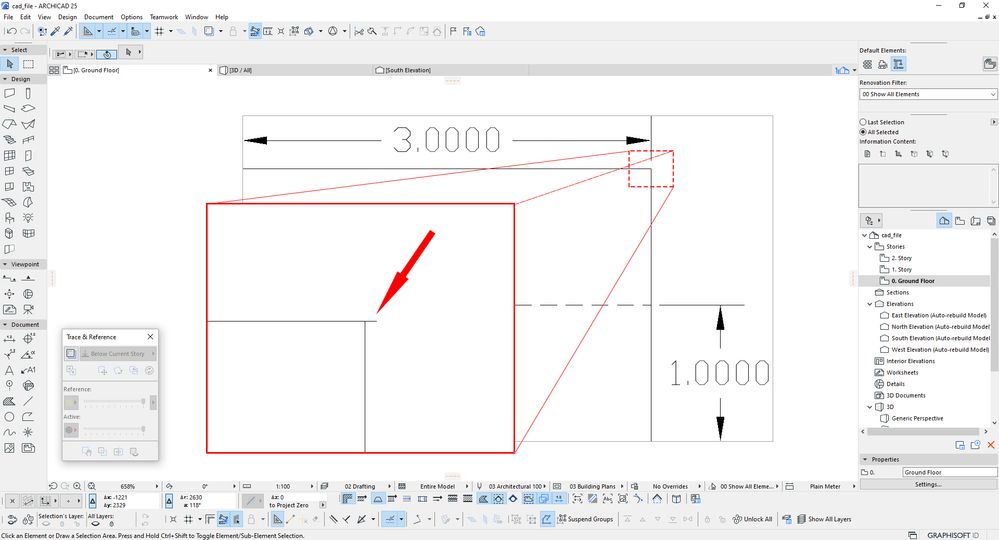The height and width of the screenshot is (540, 999).
Task: Zoom in using the magnifier icon
Action: pos(77,486)
